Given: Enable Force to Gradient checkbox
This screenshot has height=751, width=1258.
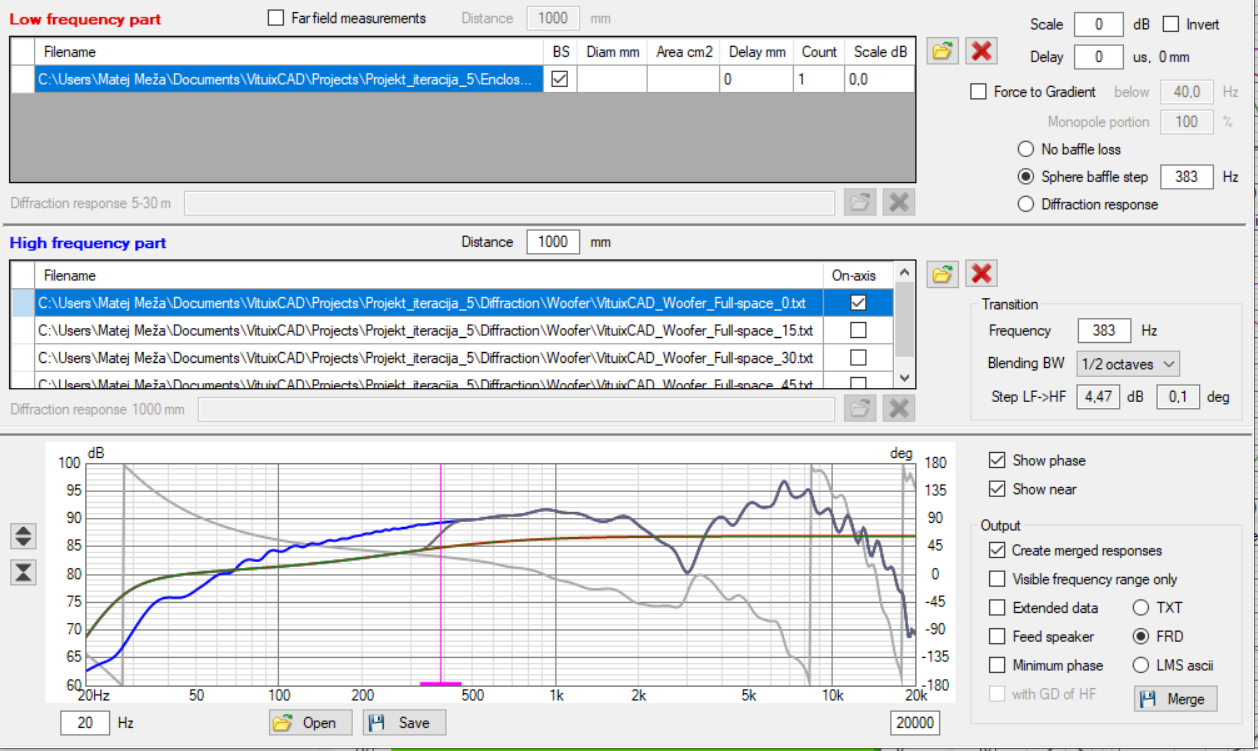Looking at the screenshot, I should click(x=979, y=92).
